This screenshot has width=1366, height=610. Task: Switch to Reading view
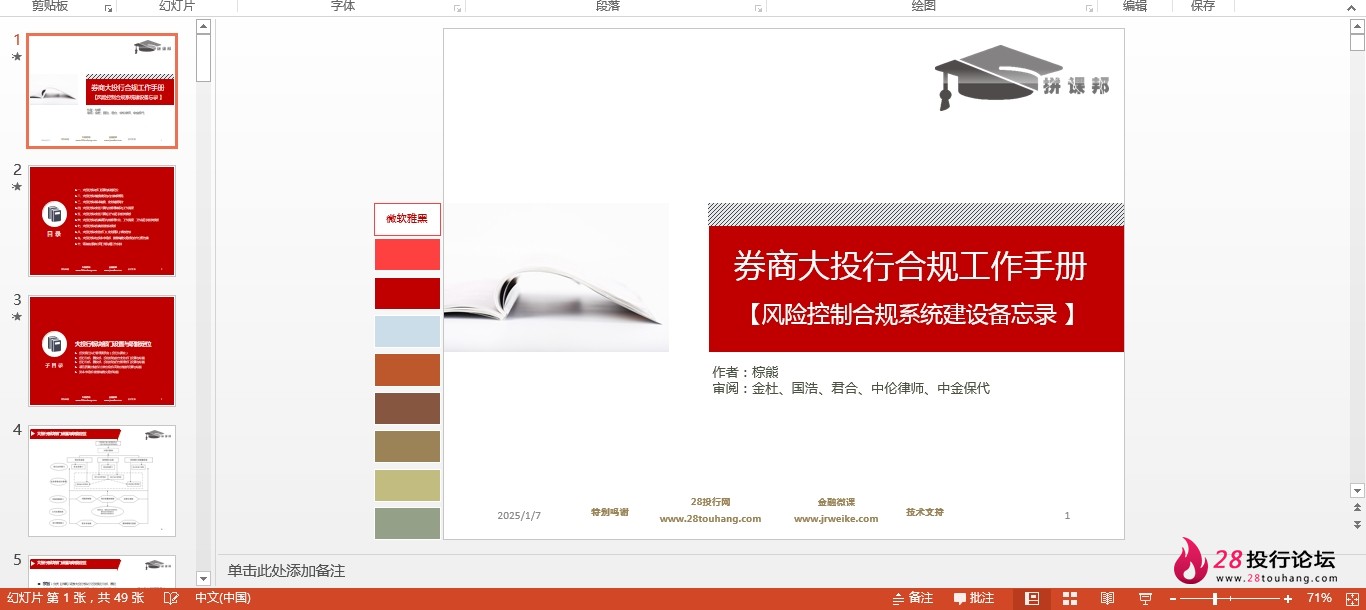click(x=1107, y=598)
